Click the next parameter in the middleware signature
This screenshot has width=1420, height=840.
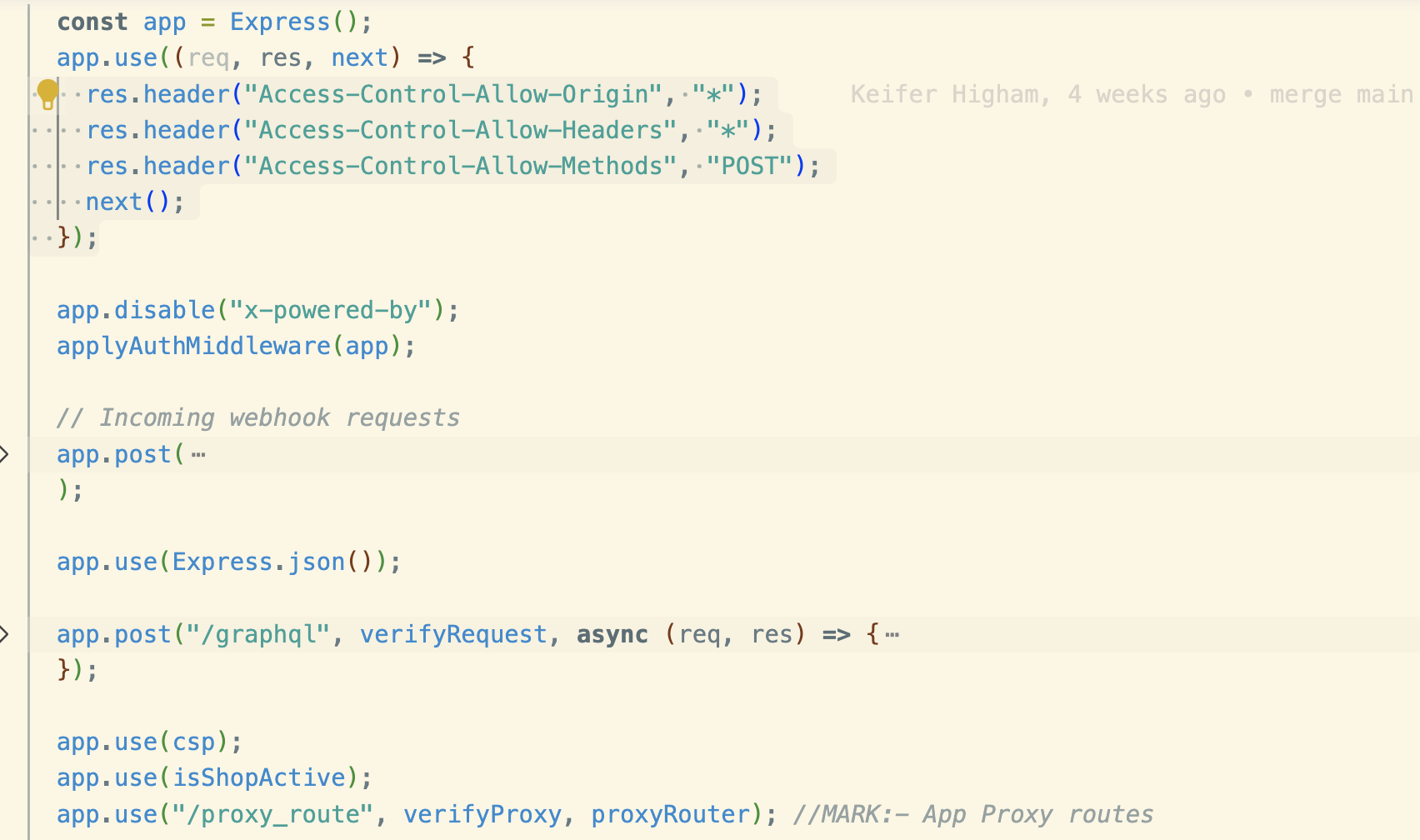tap(359, 57)
